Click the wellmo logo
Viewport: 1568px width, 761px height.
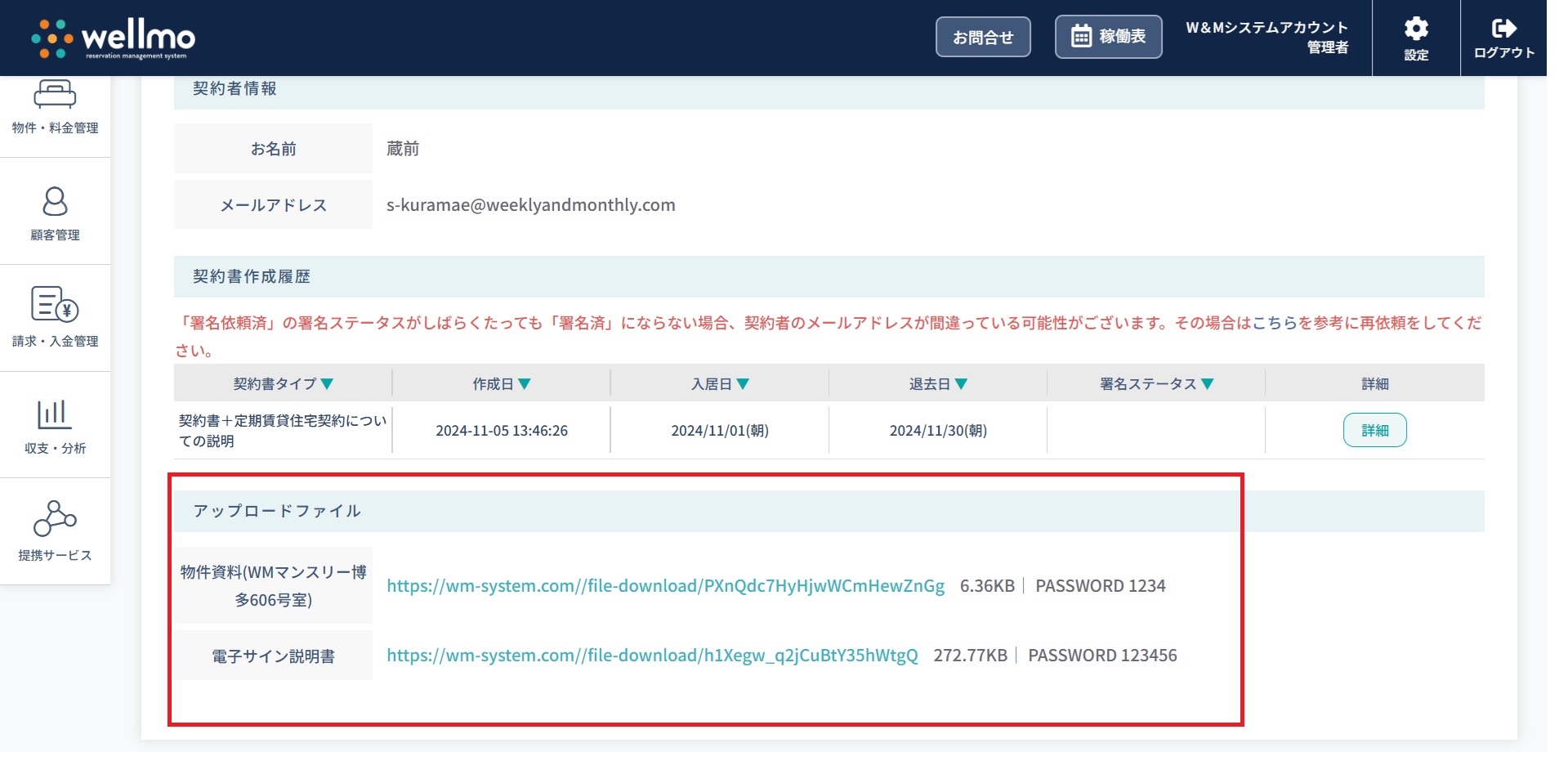pyautogui.click(x=113, y=38)
